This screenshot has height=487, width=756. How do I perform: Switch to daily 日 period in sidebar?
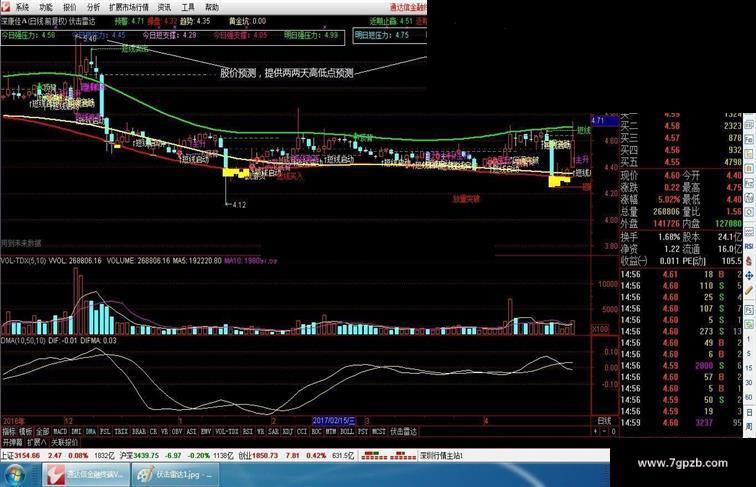749,412
